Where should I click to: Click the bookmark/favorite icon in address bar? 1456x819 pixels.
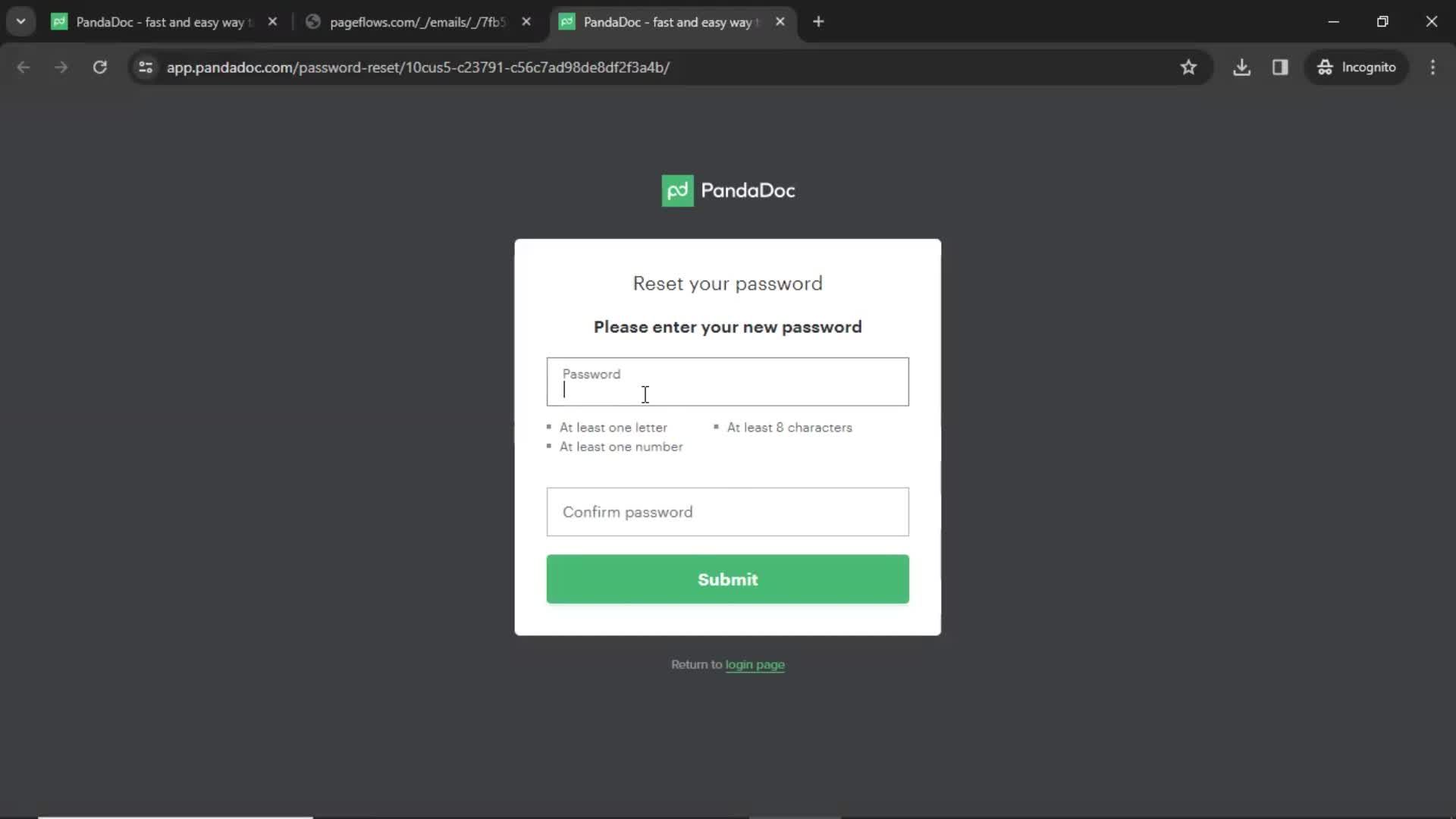pyautogui.click(x=1188, y=67)
